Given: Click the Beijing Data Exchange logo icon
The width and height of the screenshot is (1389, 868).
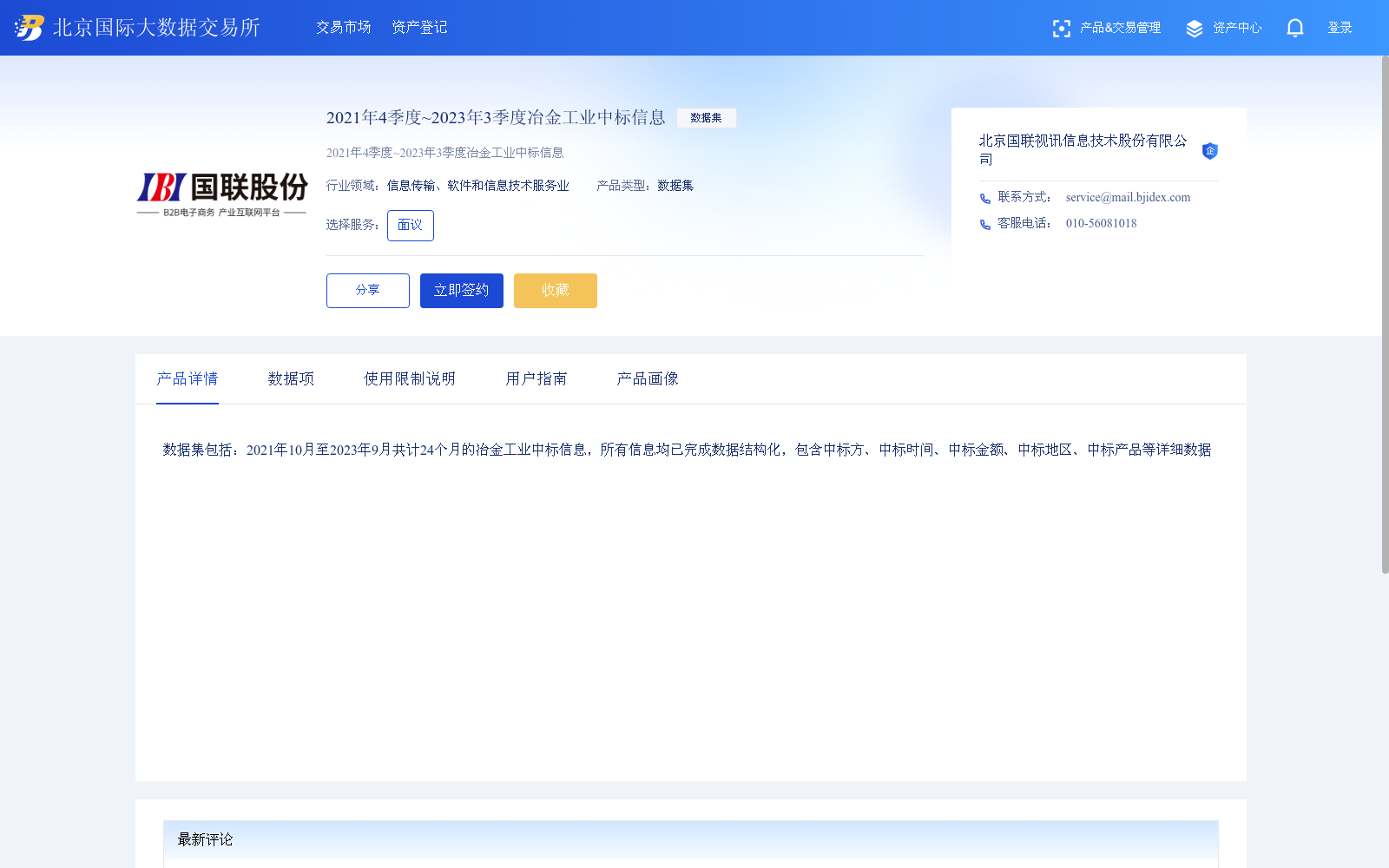Looking at the screenshot, I should click(30, 28).
